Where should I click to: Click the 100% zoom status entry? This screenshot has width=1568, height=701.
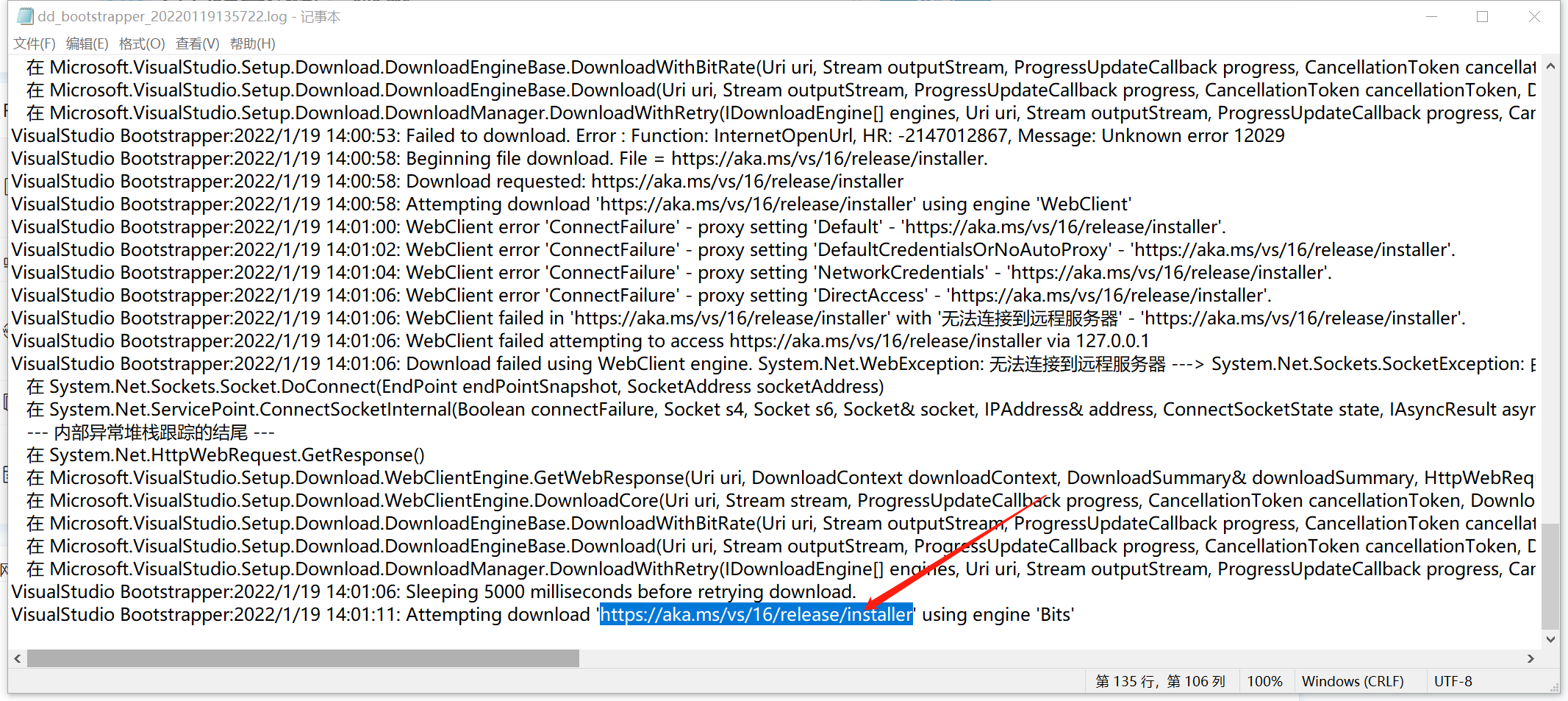tap(1264, 681)
